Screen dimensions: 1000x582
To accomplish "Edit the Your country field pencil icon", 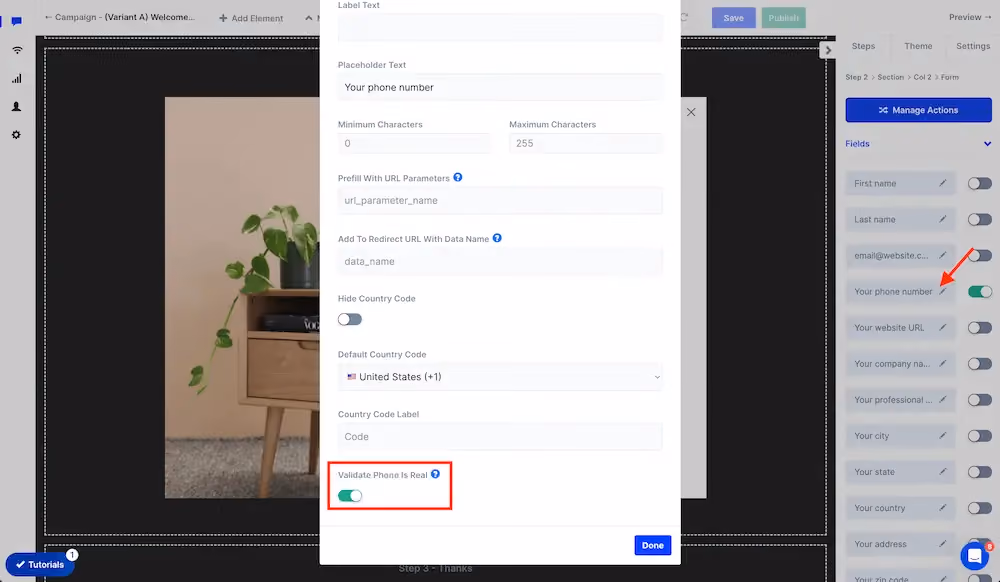I will tap(943, 508).
